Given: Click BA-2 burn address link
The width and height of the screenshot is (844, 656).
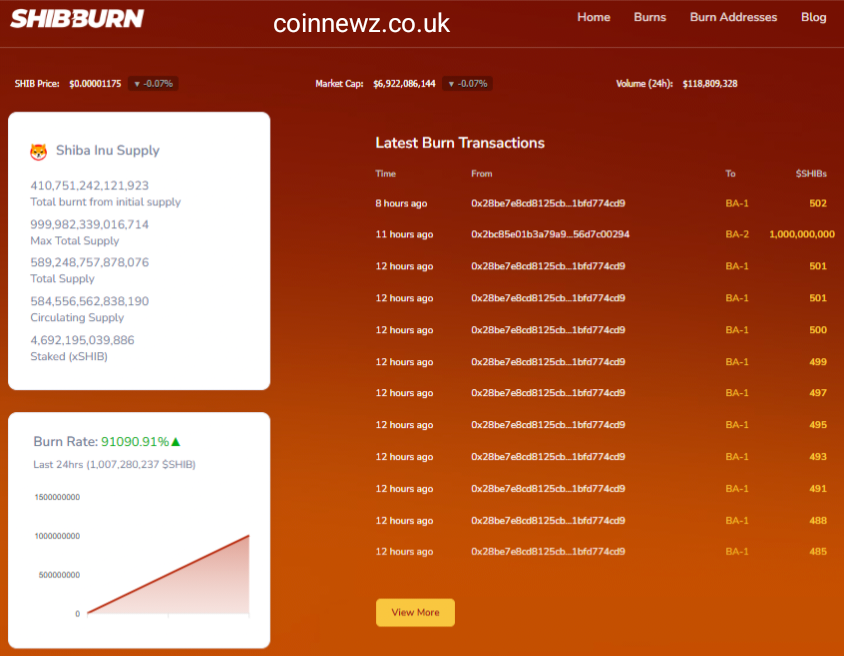Looking at the screenshot, I should (737, 234).
